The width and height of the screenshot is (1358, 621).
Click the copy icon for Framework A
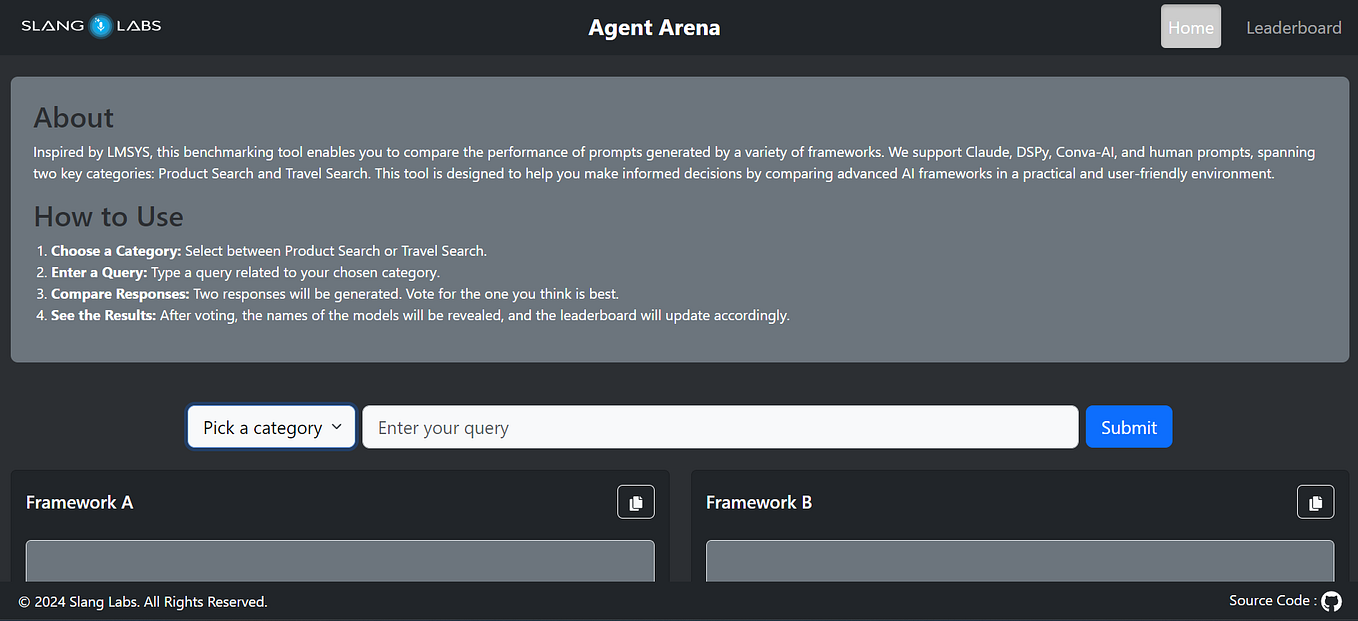[x=636, y=501]
